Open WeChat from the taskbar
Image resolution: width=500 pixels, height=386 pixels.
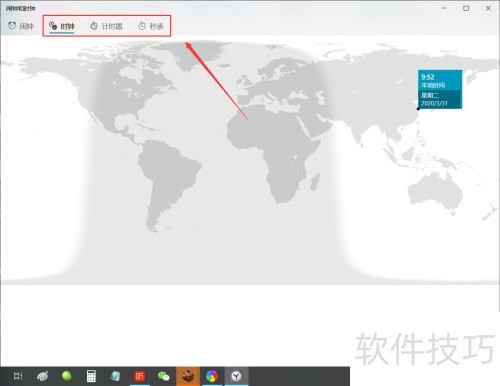[x=164, y=376]
